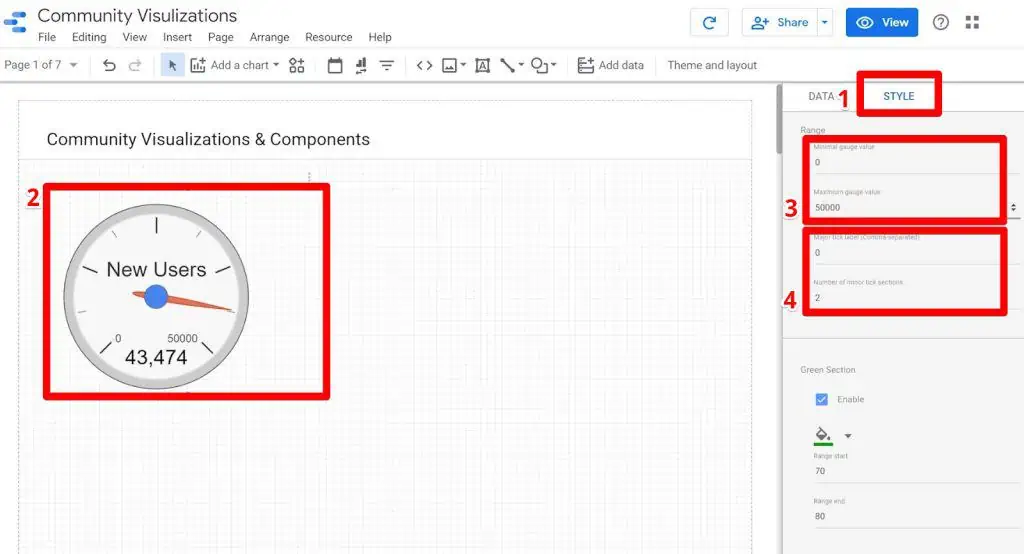Open green fill color dropdown arrow
The image size is (1024, 554).
coord(848,436)
